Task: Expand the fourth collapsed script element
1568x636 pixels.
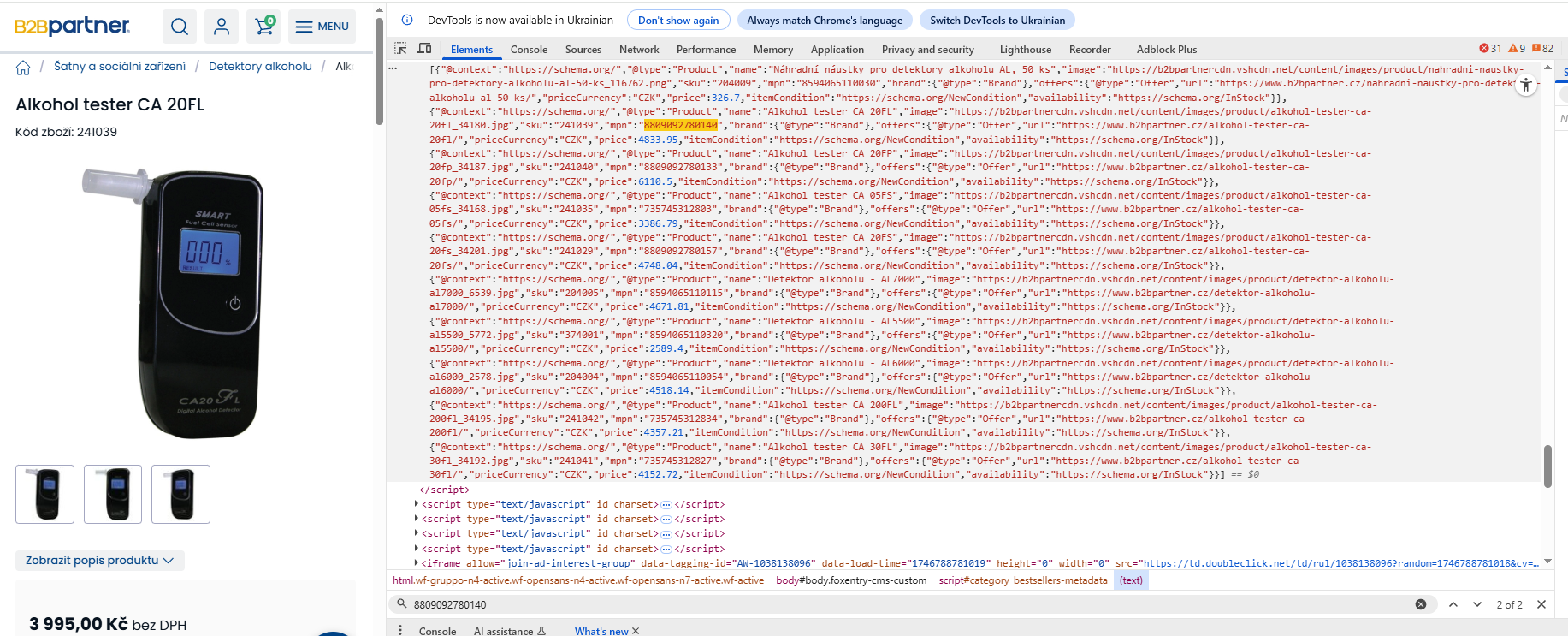Action: [417, 549]
